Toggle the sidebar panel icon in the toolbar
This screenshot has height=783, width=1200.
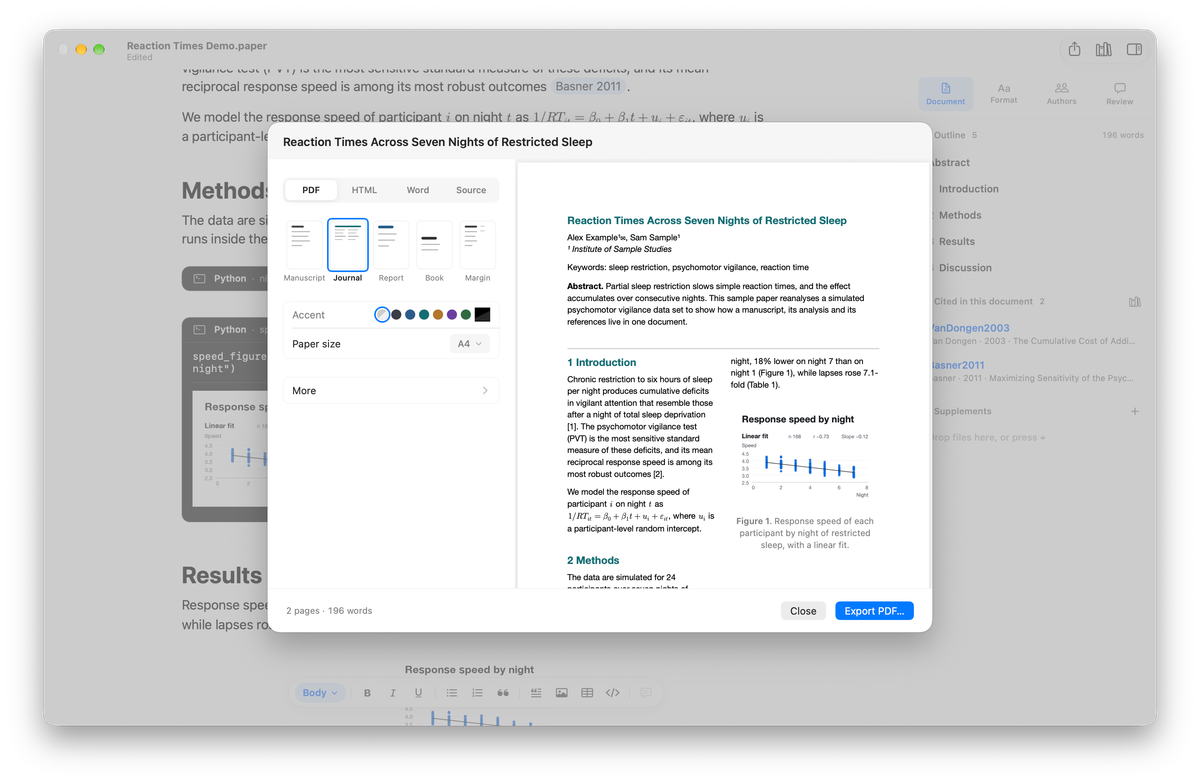[1134, 49]
